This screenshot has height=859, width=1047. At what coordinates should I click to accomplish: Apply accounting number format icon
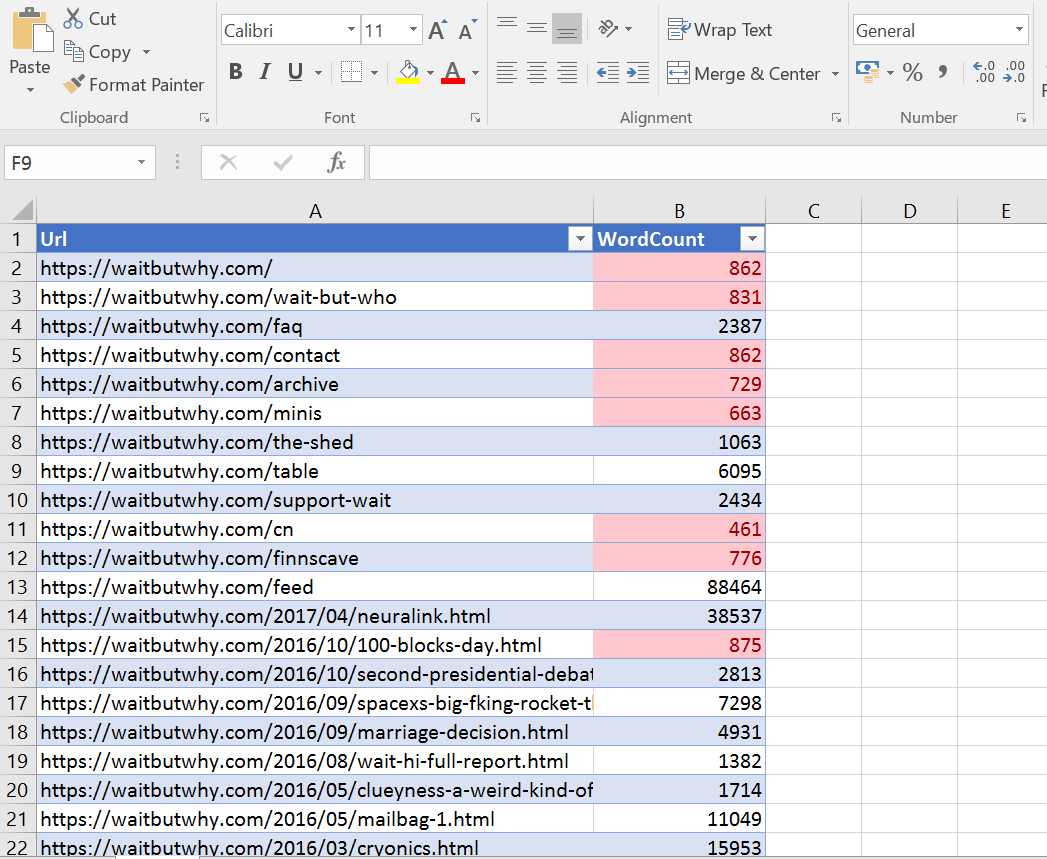pos(867,71)
